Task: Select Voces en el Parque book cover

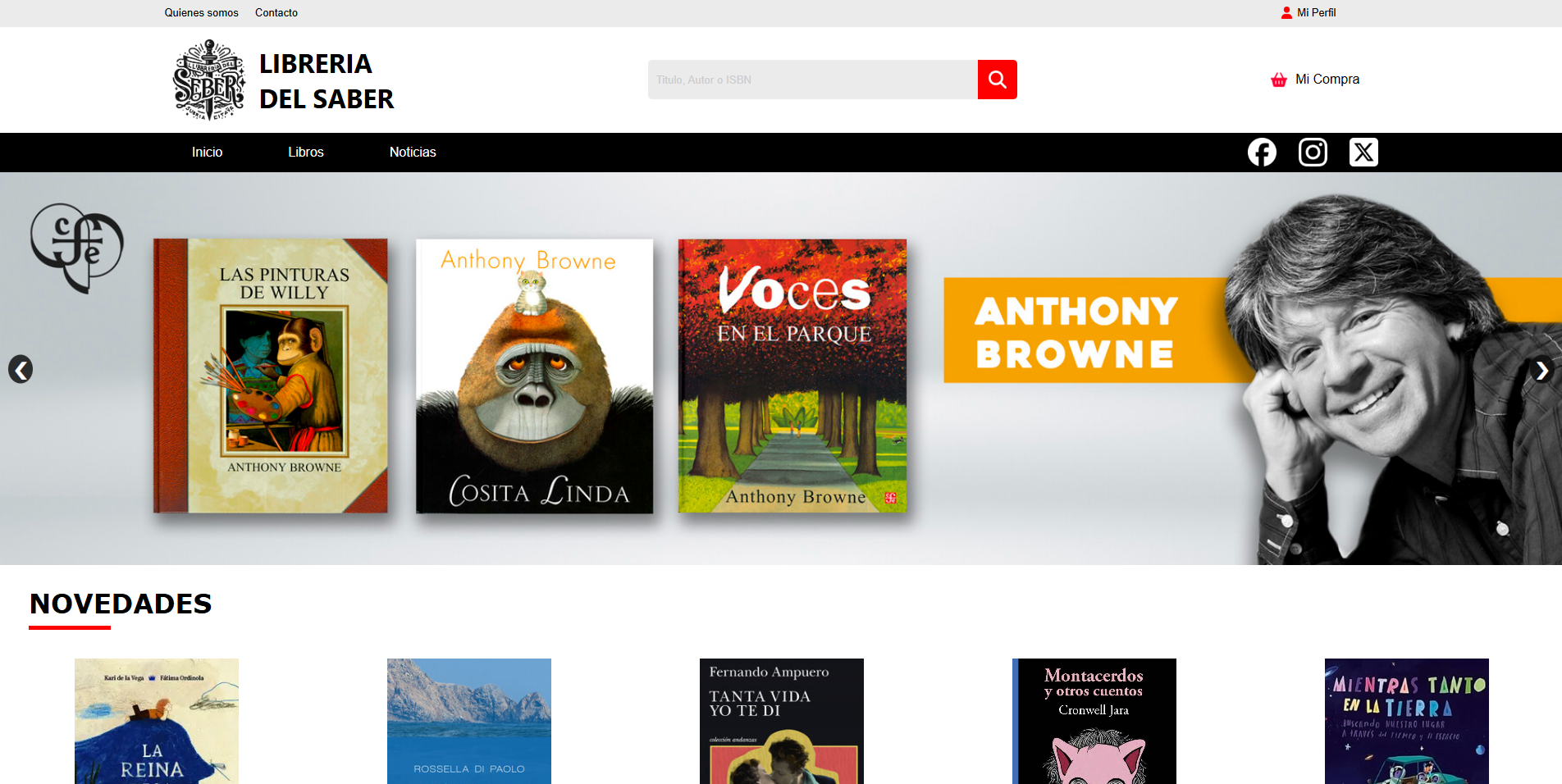Action: coord(792,376)
